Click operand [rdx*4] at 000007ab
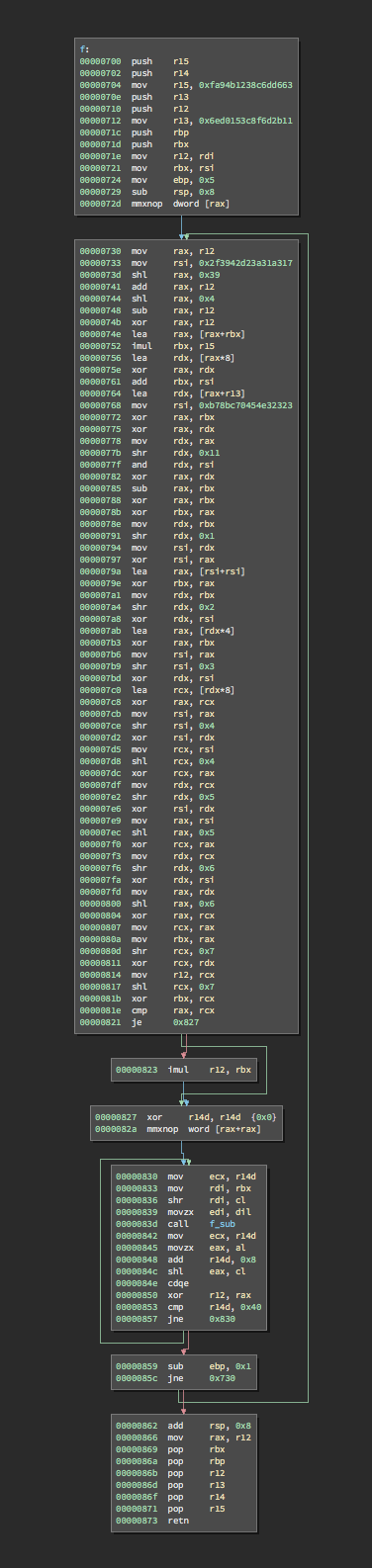This screenshot has width=372, height=1568. click(217, 631)
